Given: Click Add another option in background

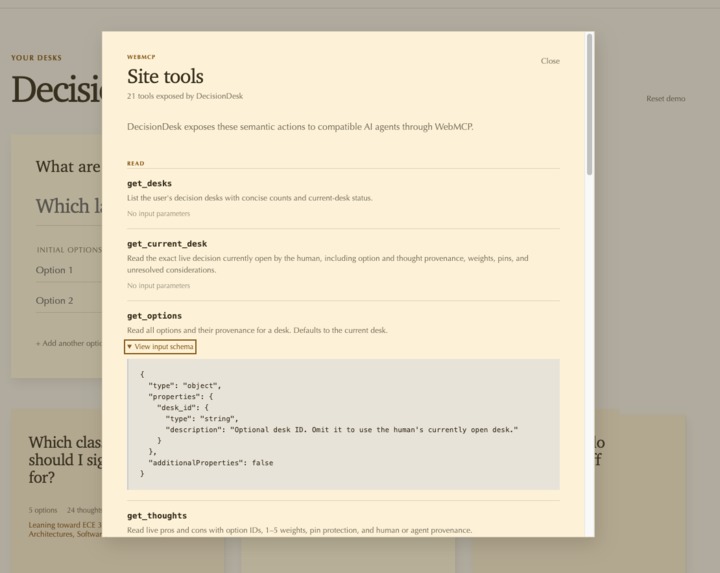Looking at the screenshot, I should pos(69,343).
